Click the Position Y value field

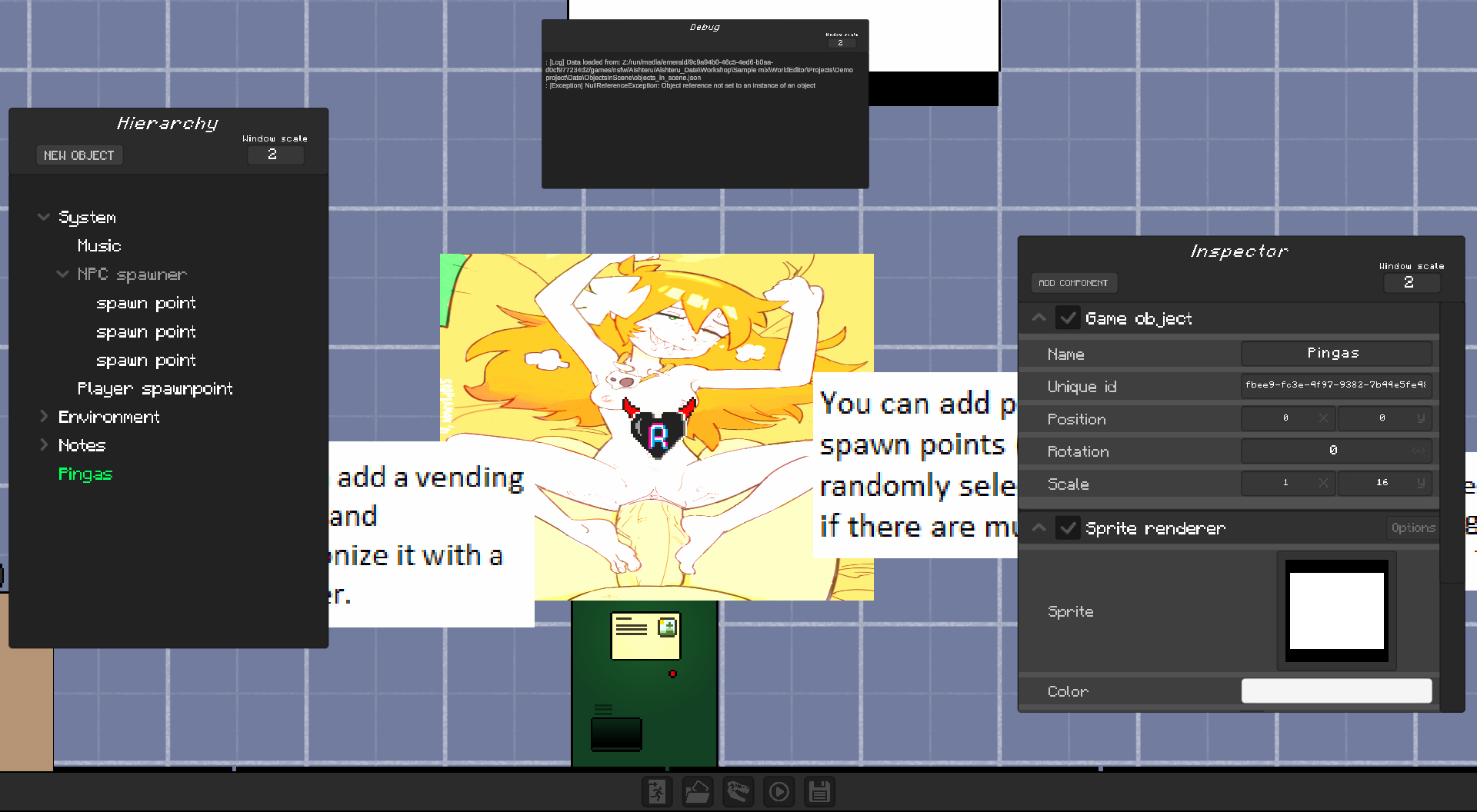click(x=1385, y=418)
